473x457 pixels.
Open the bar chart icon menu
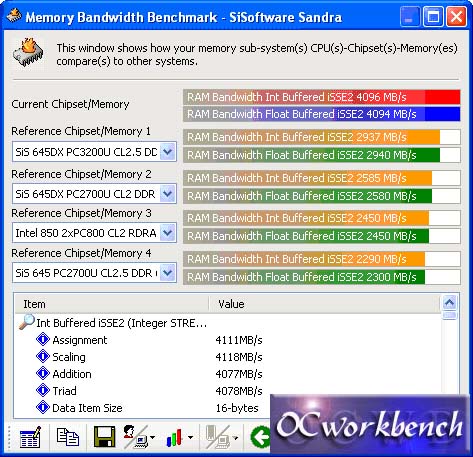pyautogui.click(x=179, y=437)
